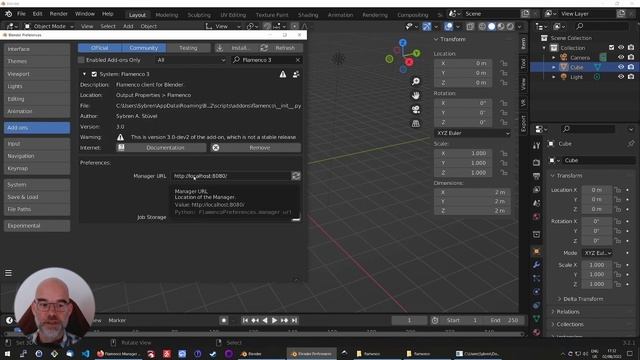640x360 pixels.
Task: Toggle Official add-ons filter
Action: pyautogui.click(x=100, y=48)
